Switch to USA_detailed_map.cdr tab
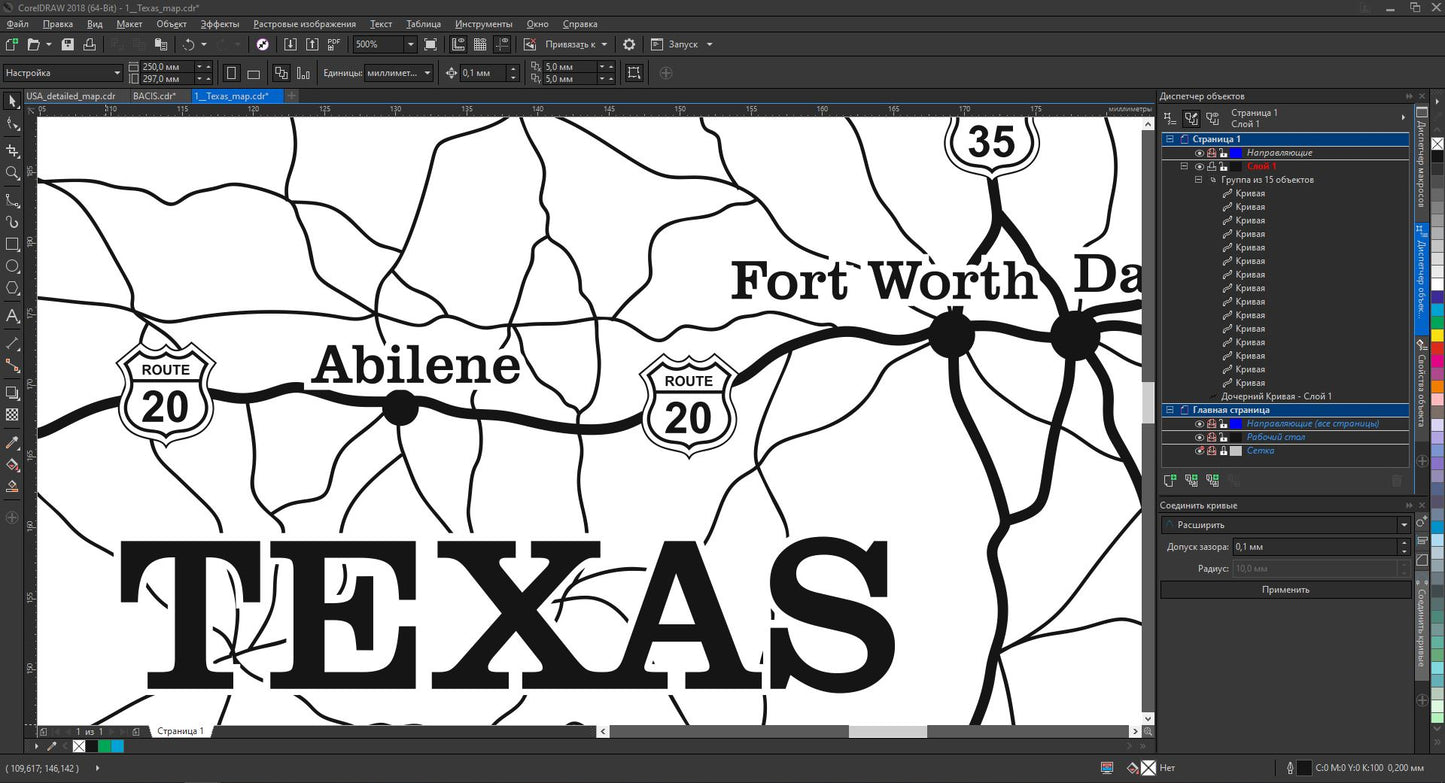 point(71,96)
